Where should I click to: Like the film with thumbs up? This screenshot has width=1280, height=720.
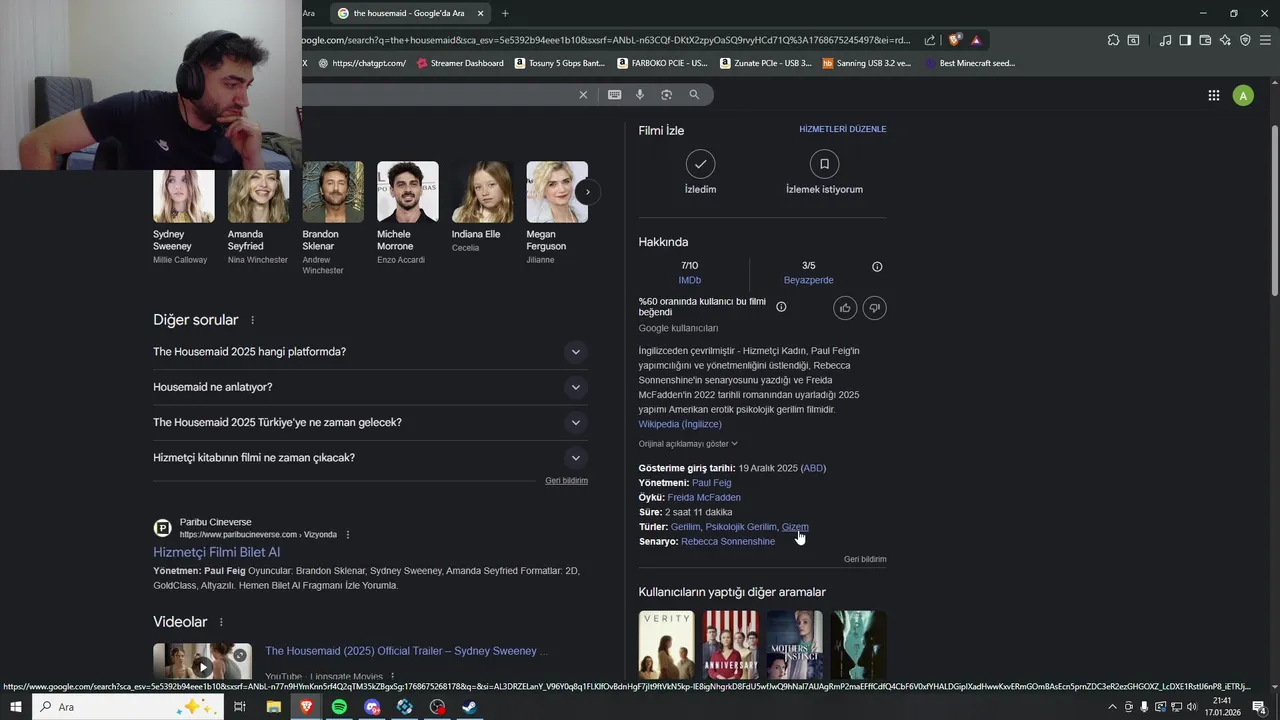(x=845, y=308)
